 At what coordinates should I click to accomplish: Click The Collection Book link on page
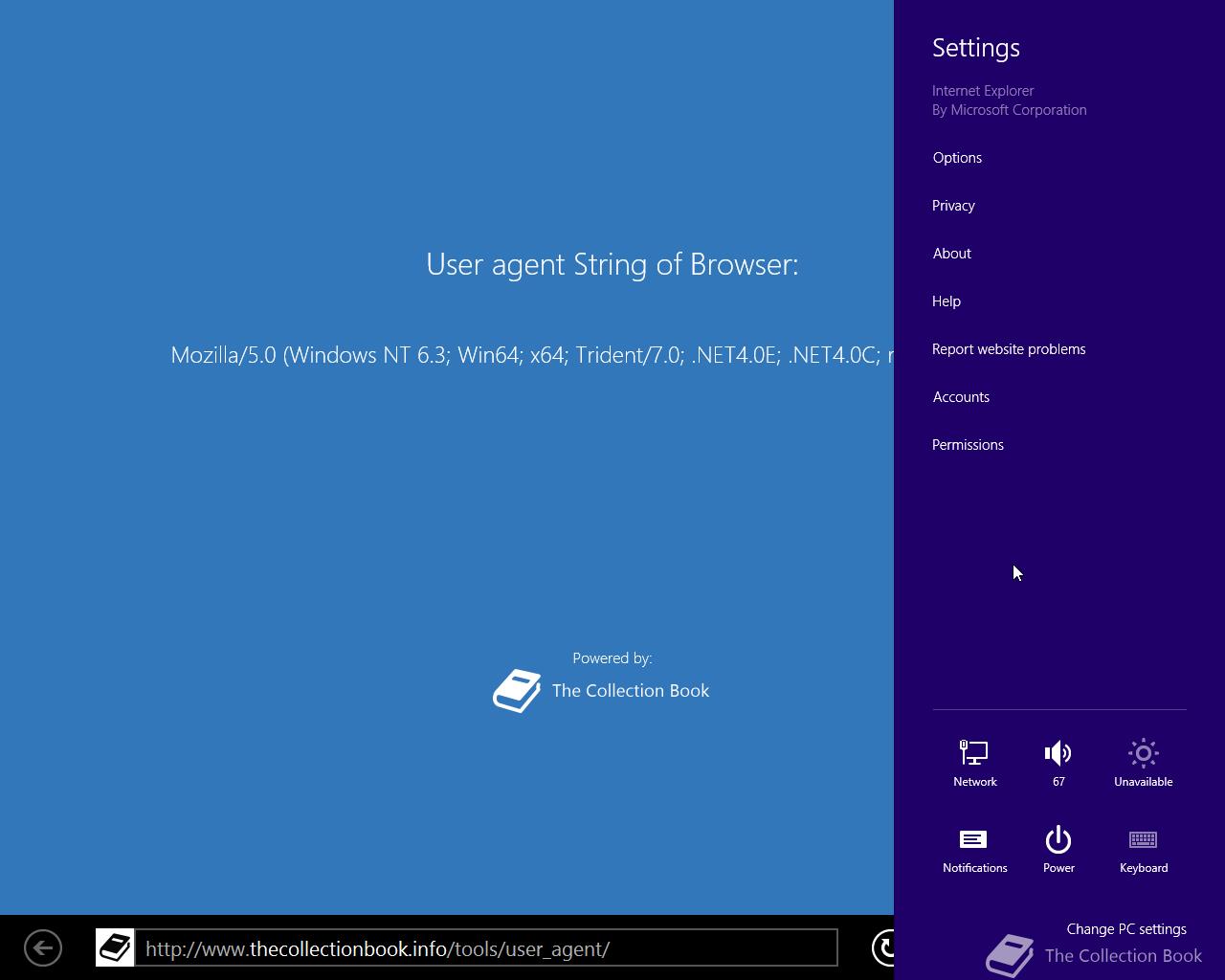(631, 691)
